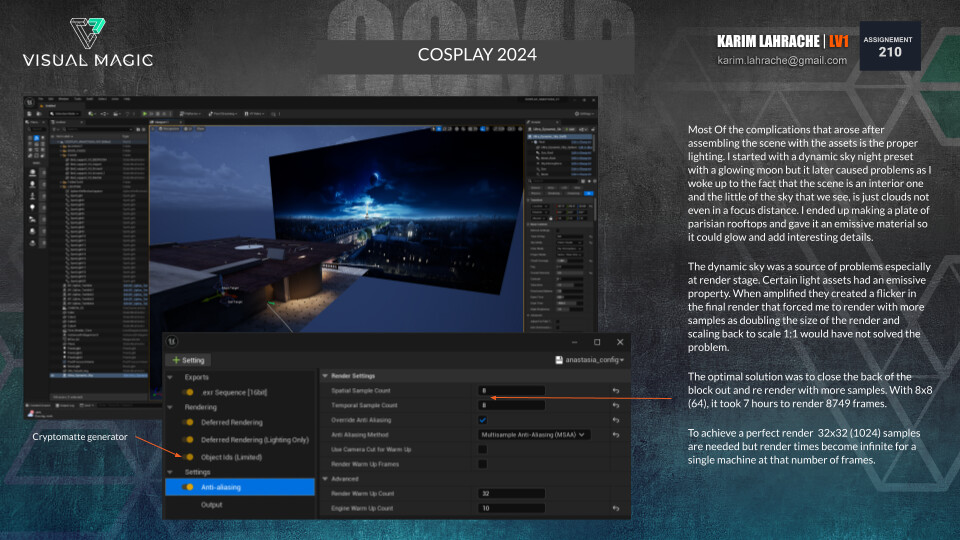Screen dimensions: 960x540
Task: Click the Temporal Sample Count field
Action: 511,405
